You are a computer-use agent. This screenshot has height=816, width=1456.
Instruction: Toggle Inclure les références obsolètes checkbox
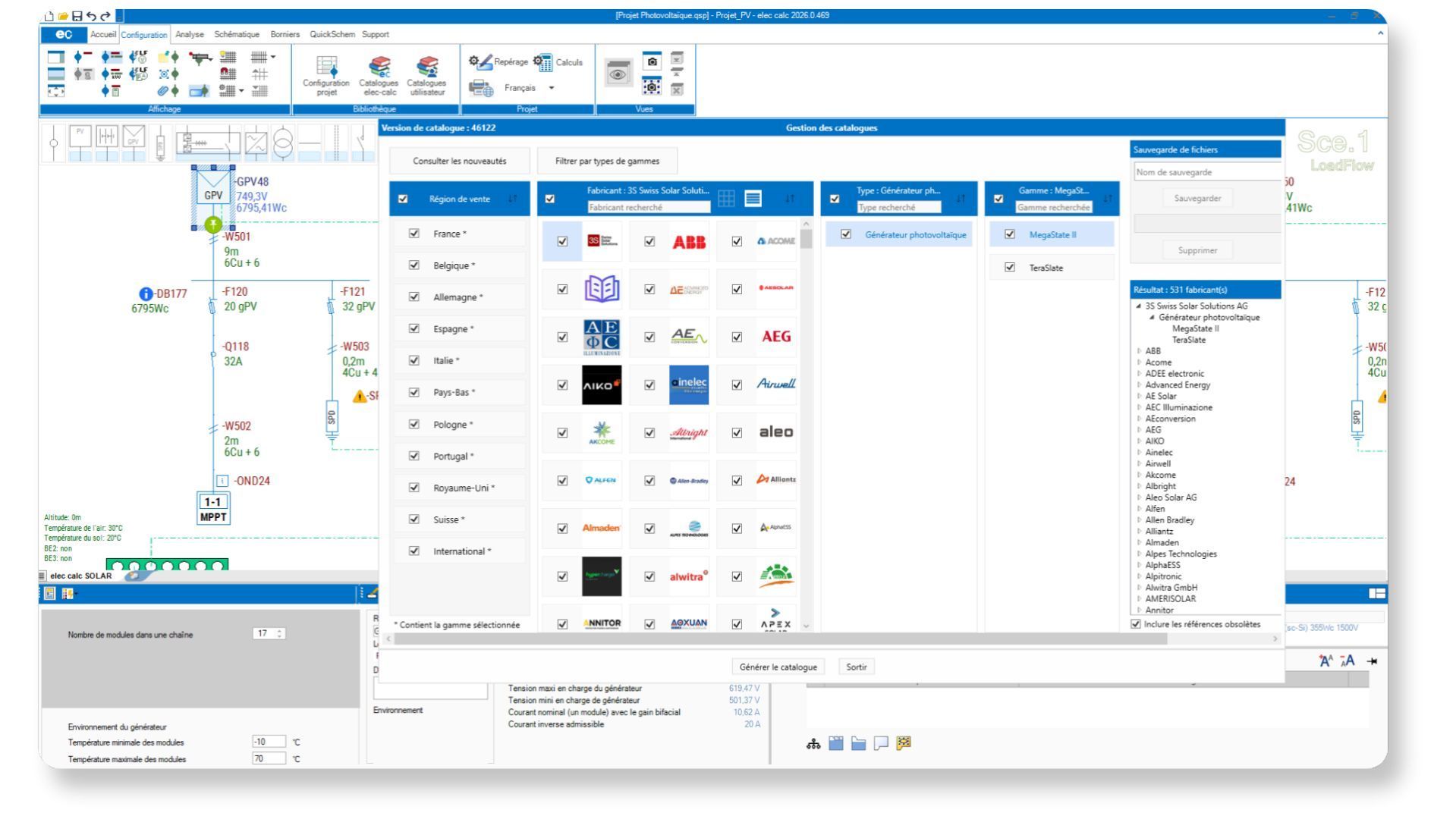point(1136,624)
